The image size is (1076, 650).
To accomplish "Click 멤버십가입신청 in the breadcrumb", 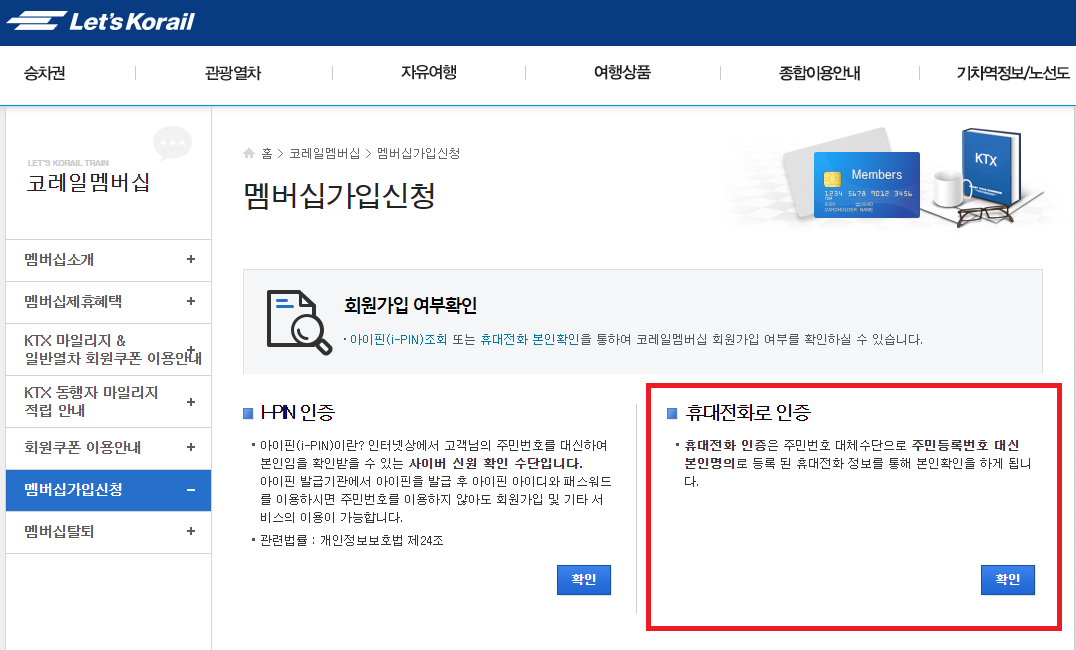I will [419, 153].
